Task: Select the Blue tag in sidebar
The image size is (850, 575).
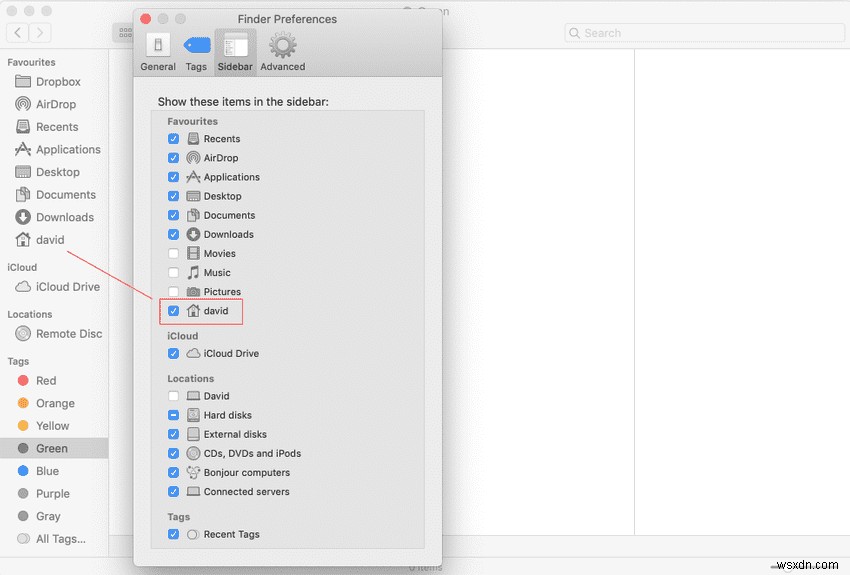Action: tap(54, 471)
